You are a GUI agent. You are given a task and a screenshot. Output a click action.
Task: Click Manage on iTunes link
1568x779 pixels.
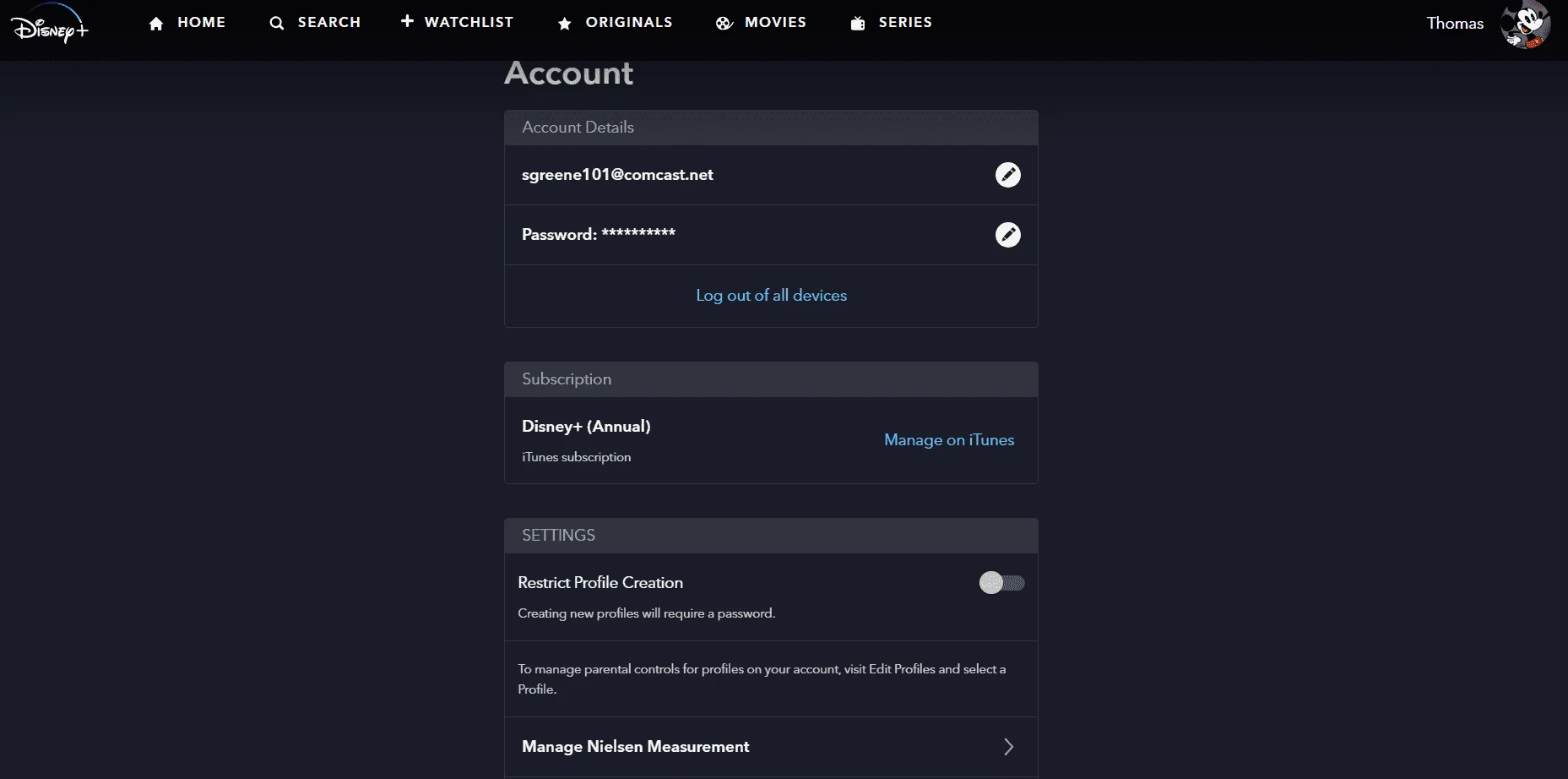pyautogui.click(x=949, y=440)
